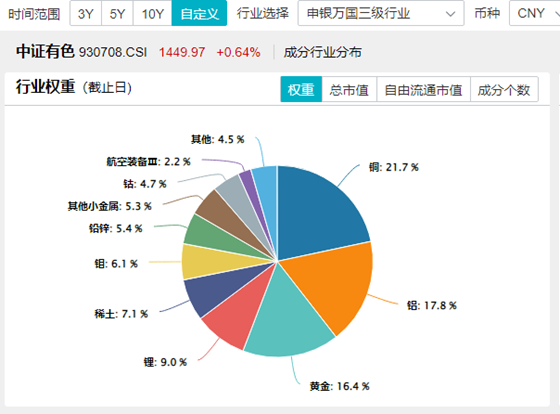Switch to the 成分个数 tab
This screenshot has width=560, height=414.
[x=504, y=89]
